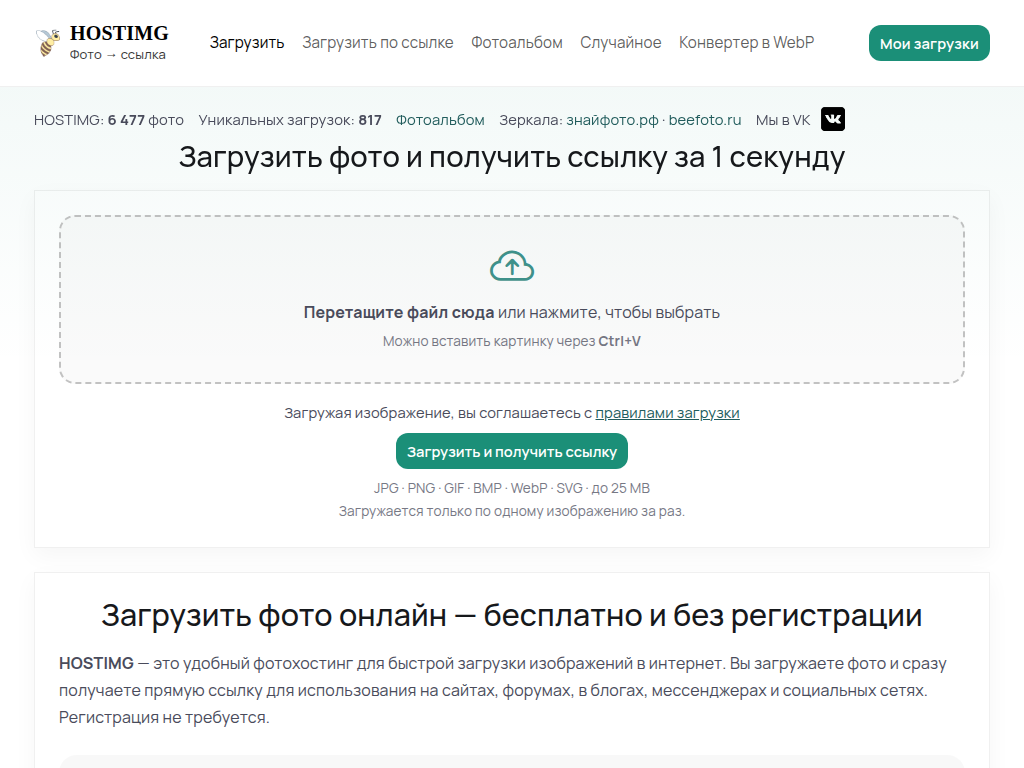The width and height of the screenshot is (1024, 768).
Task: View a Случайное photo
Action: coord(620,43)
